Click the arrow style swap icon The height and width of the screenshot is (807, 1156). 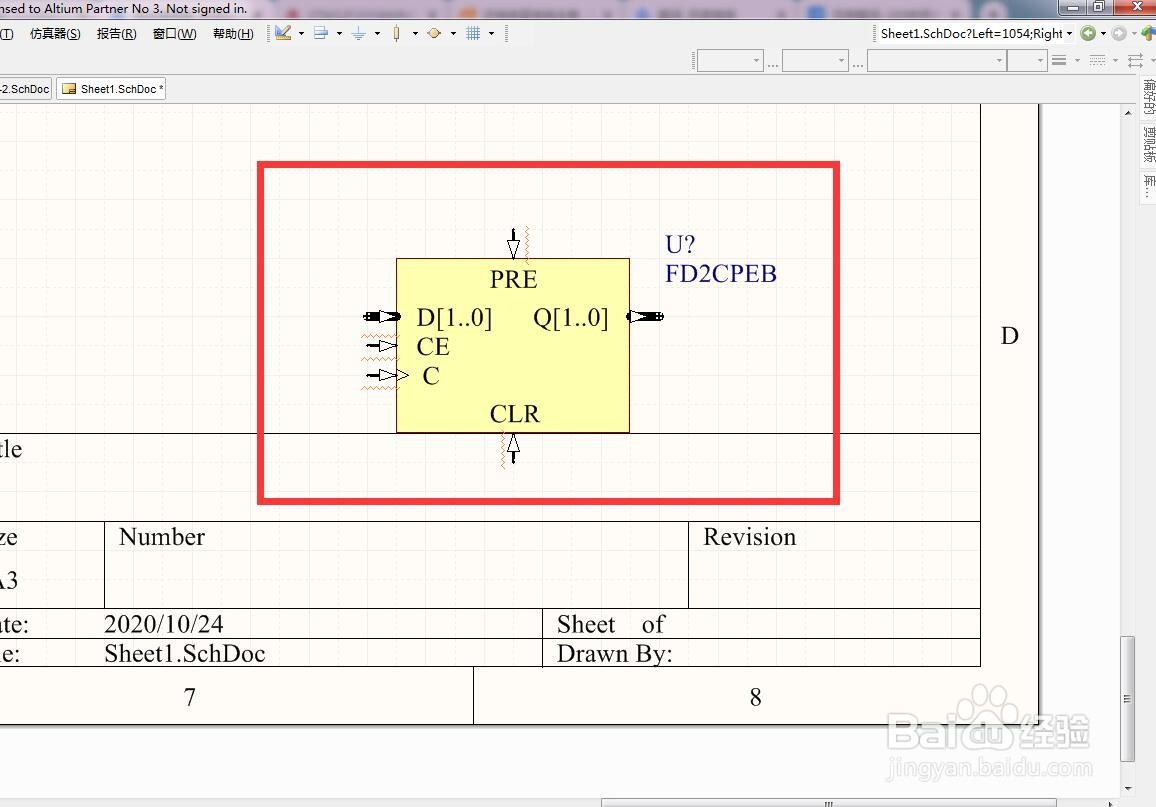[x=1136, y=60]
